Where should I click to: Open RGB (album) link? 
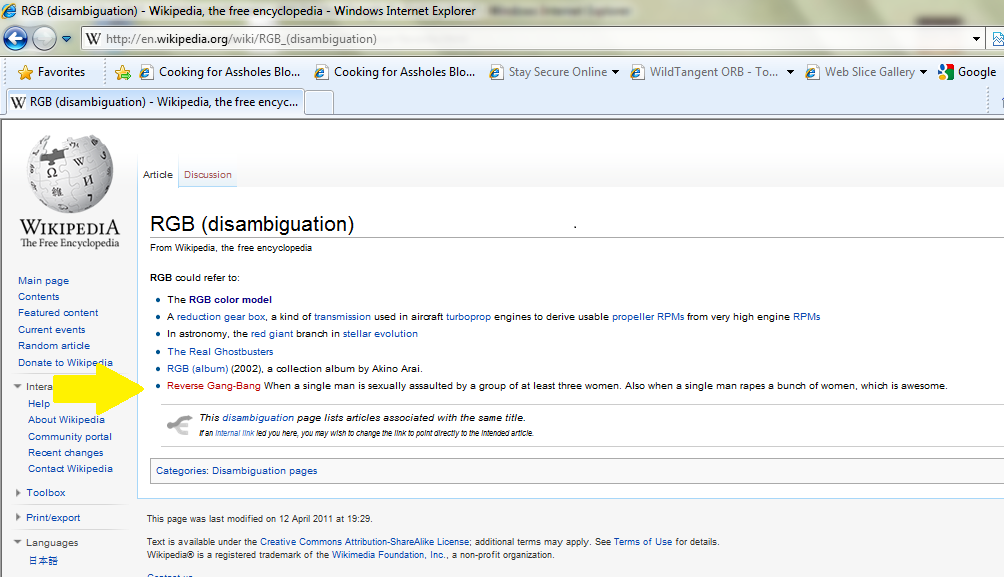197,368
